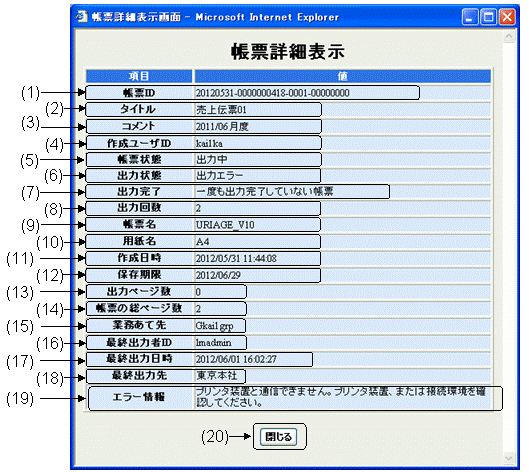Click the タイトル label cell
Screen dimensions: 529x472
(x=139, y=109)
